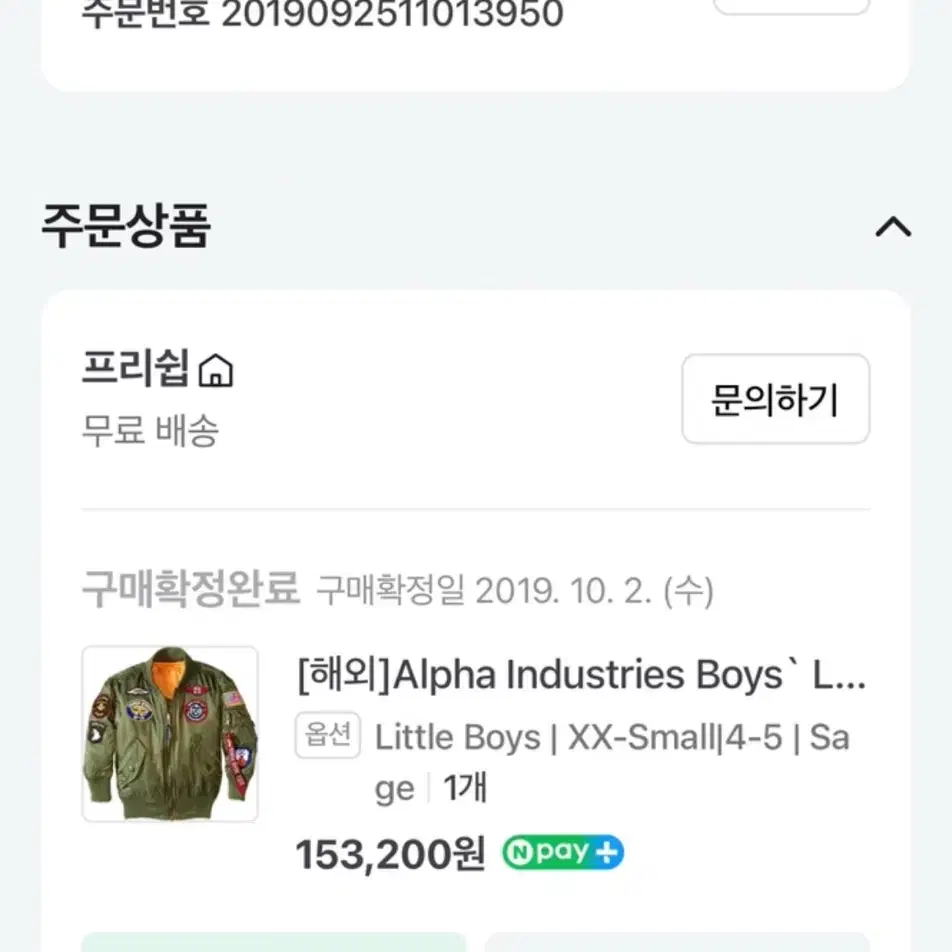Tap the 1개 quantity text
Image resolution: width=952 pixels, height=952 pixels.
[465, 788]
